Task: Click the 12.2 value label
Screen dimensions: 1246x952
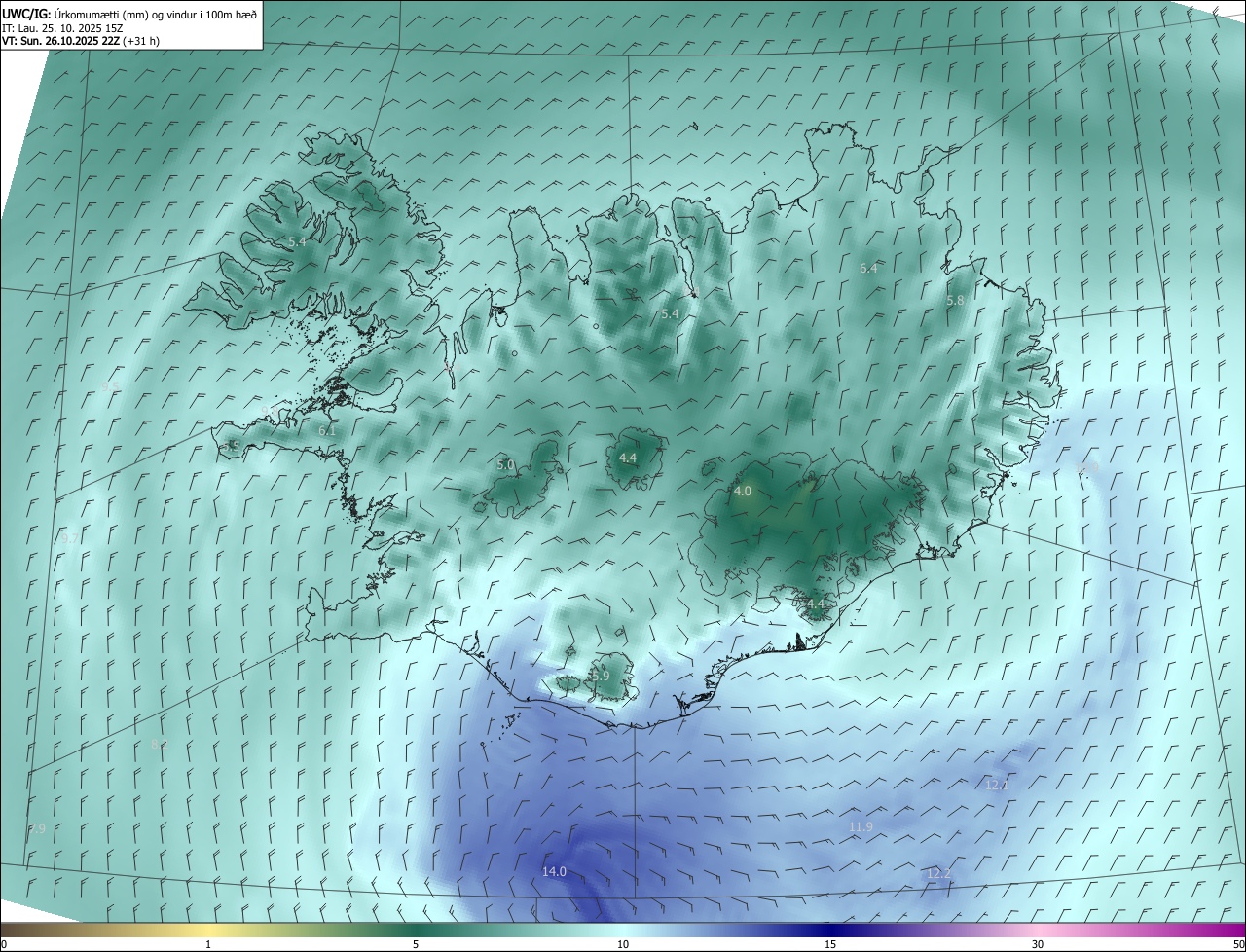Action: [x=937, y=874]
